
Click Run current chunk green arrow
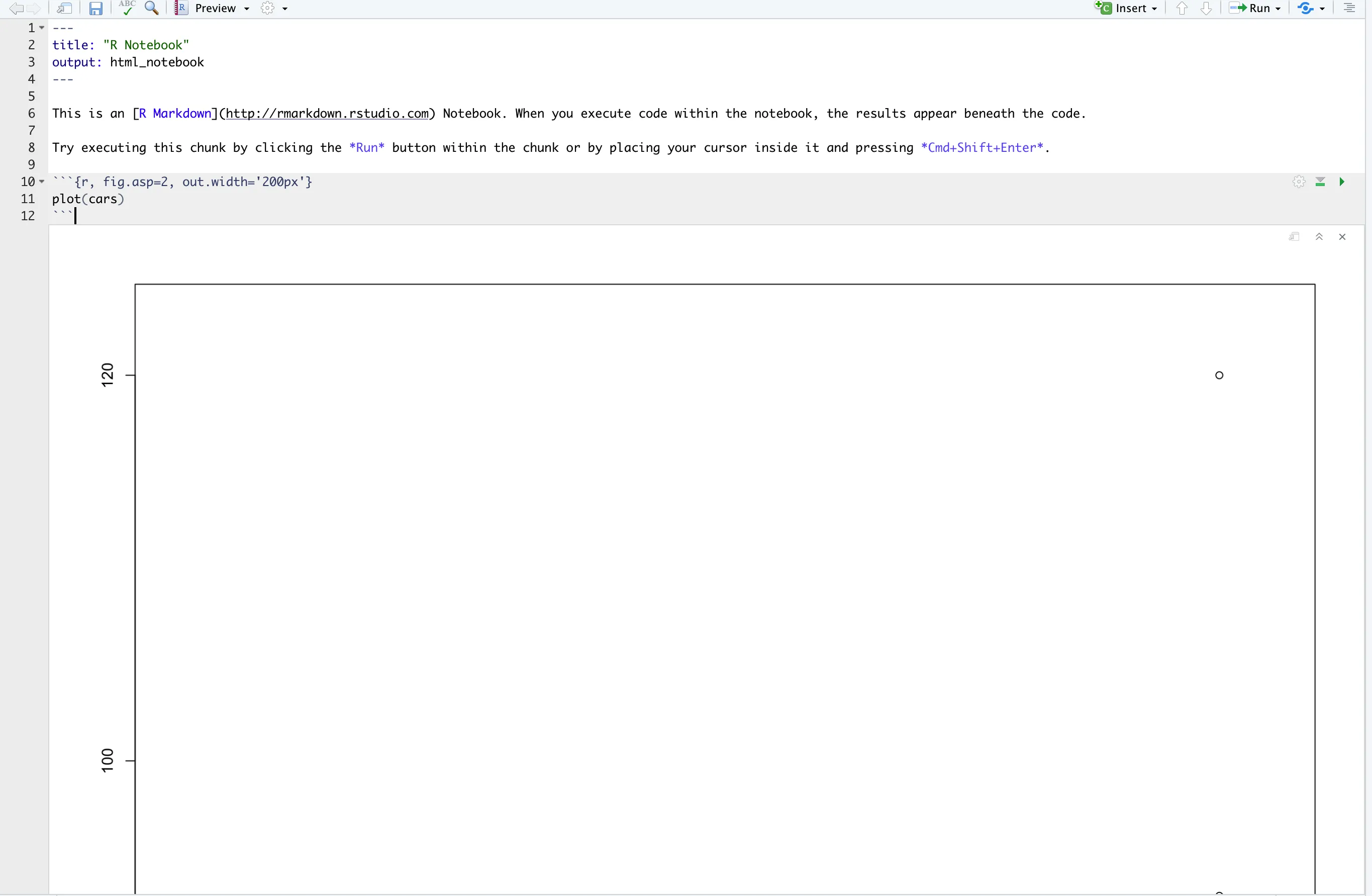tap(1342, 182)
